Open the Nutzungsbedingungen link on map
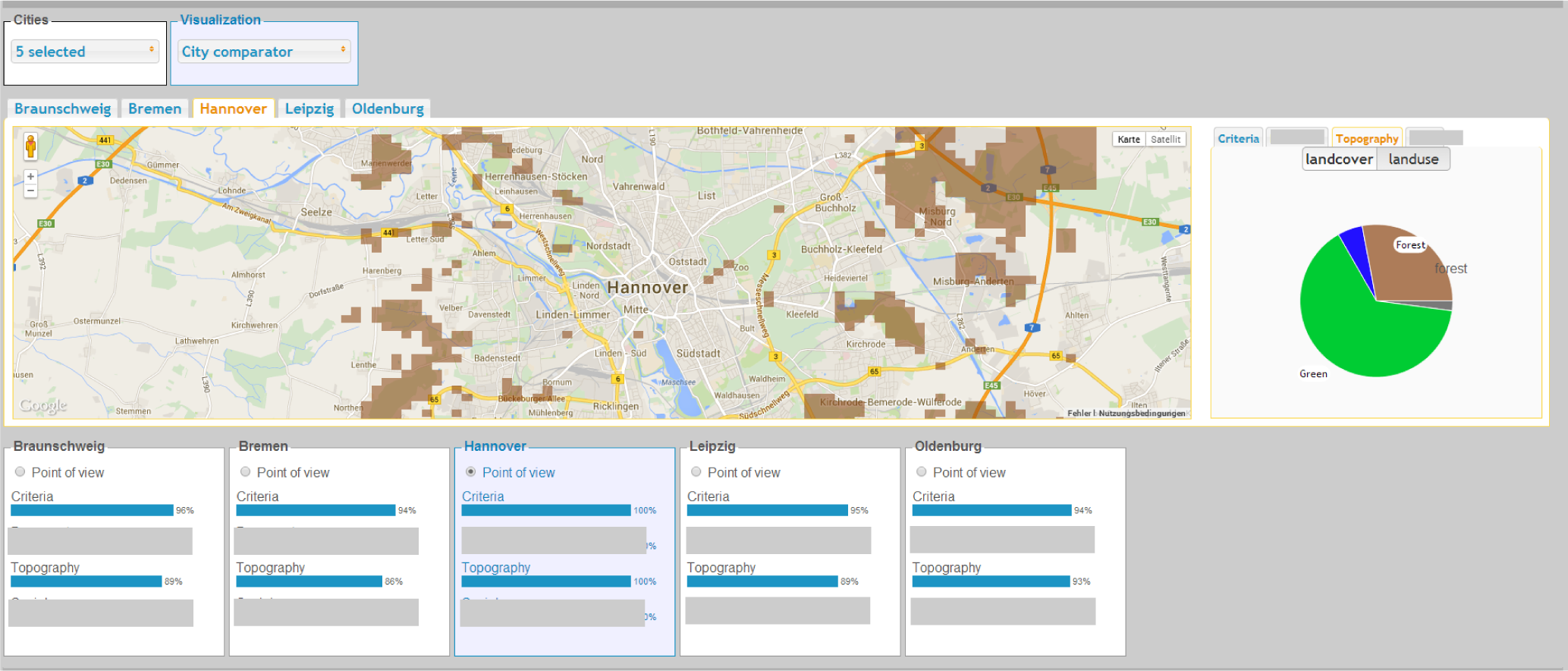1568x671 pixels. pos(1142,413)
